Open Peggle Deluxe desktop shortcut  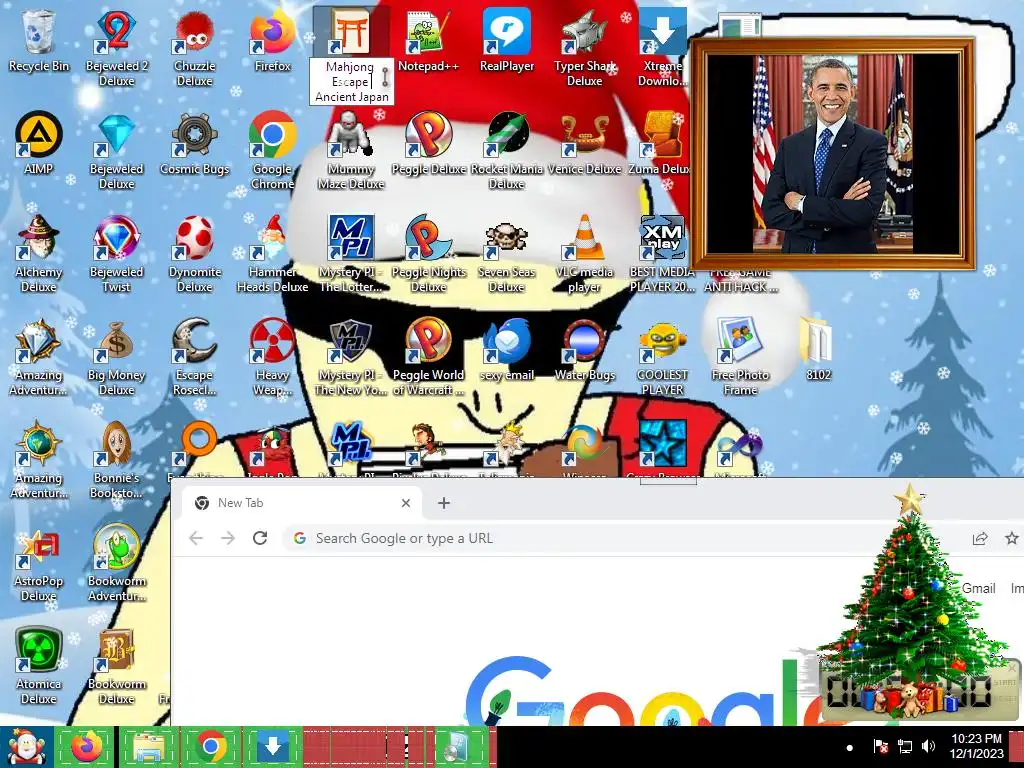tap(428, 144)
